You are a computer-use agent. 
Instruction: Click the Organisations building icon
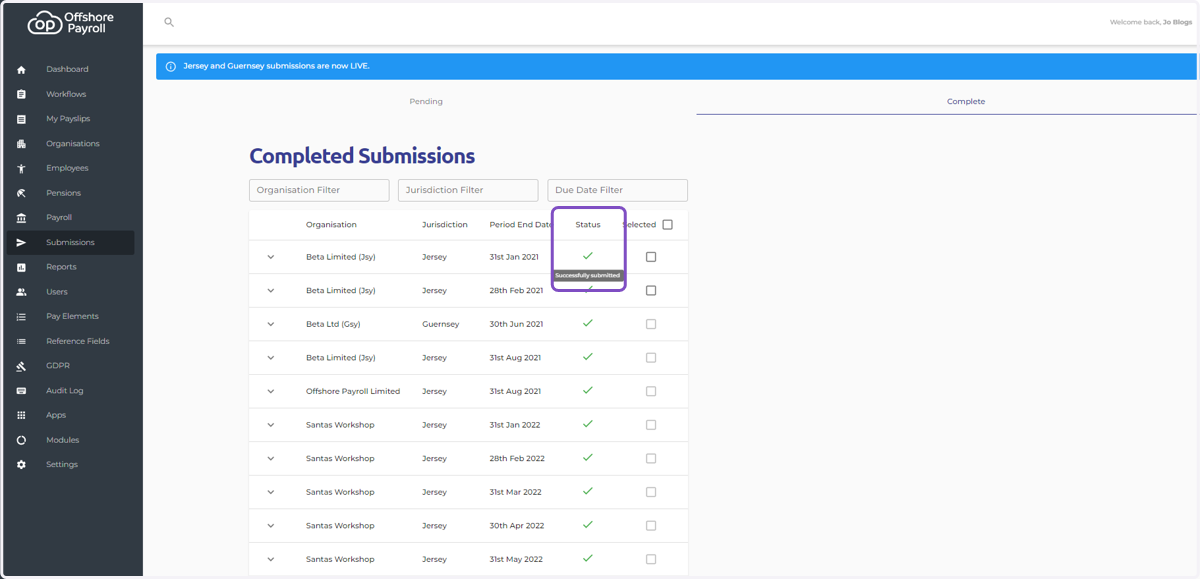point(21,144)
